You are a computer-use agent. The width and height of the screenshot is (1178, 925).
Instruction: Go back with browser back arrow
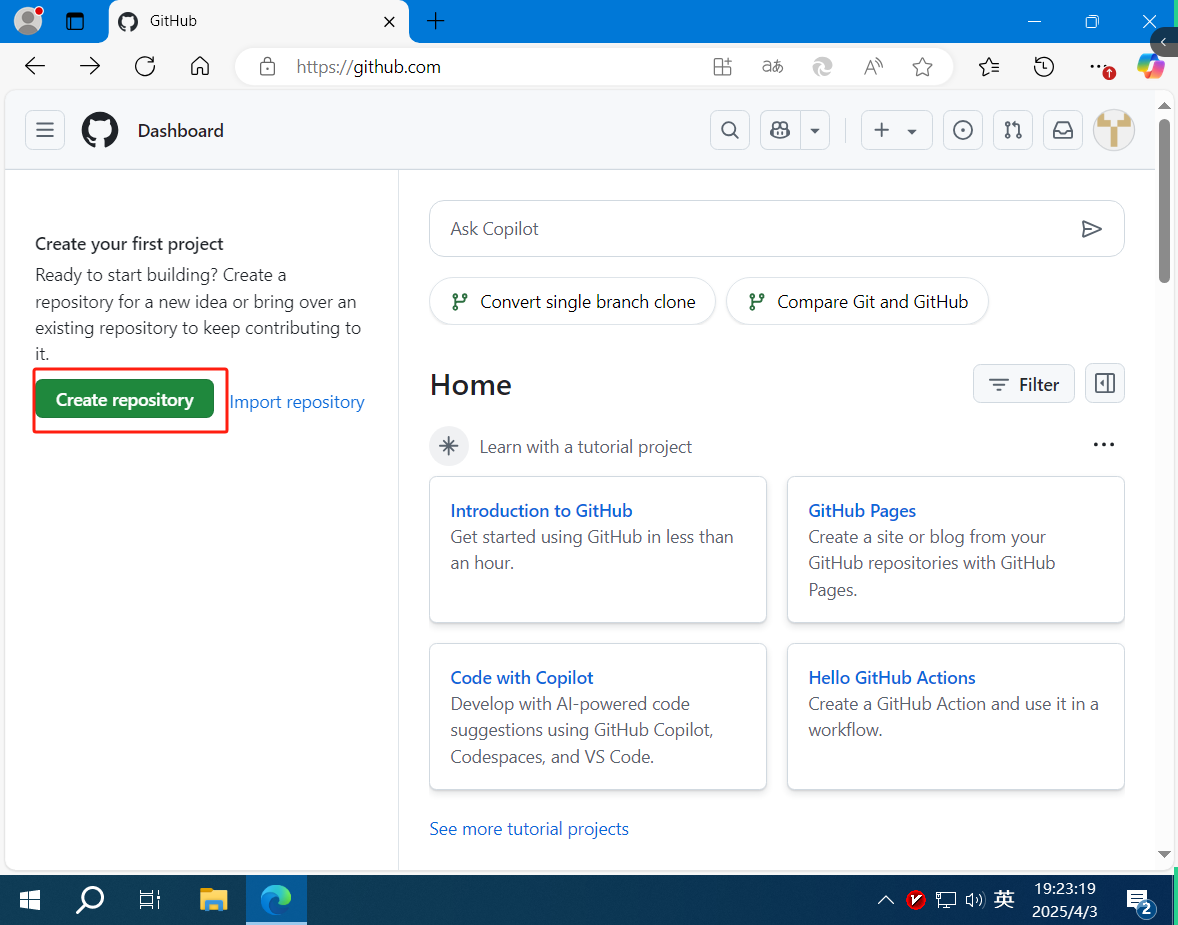35,67
